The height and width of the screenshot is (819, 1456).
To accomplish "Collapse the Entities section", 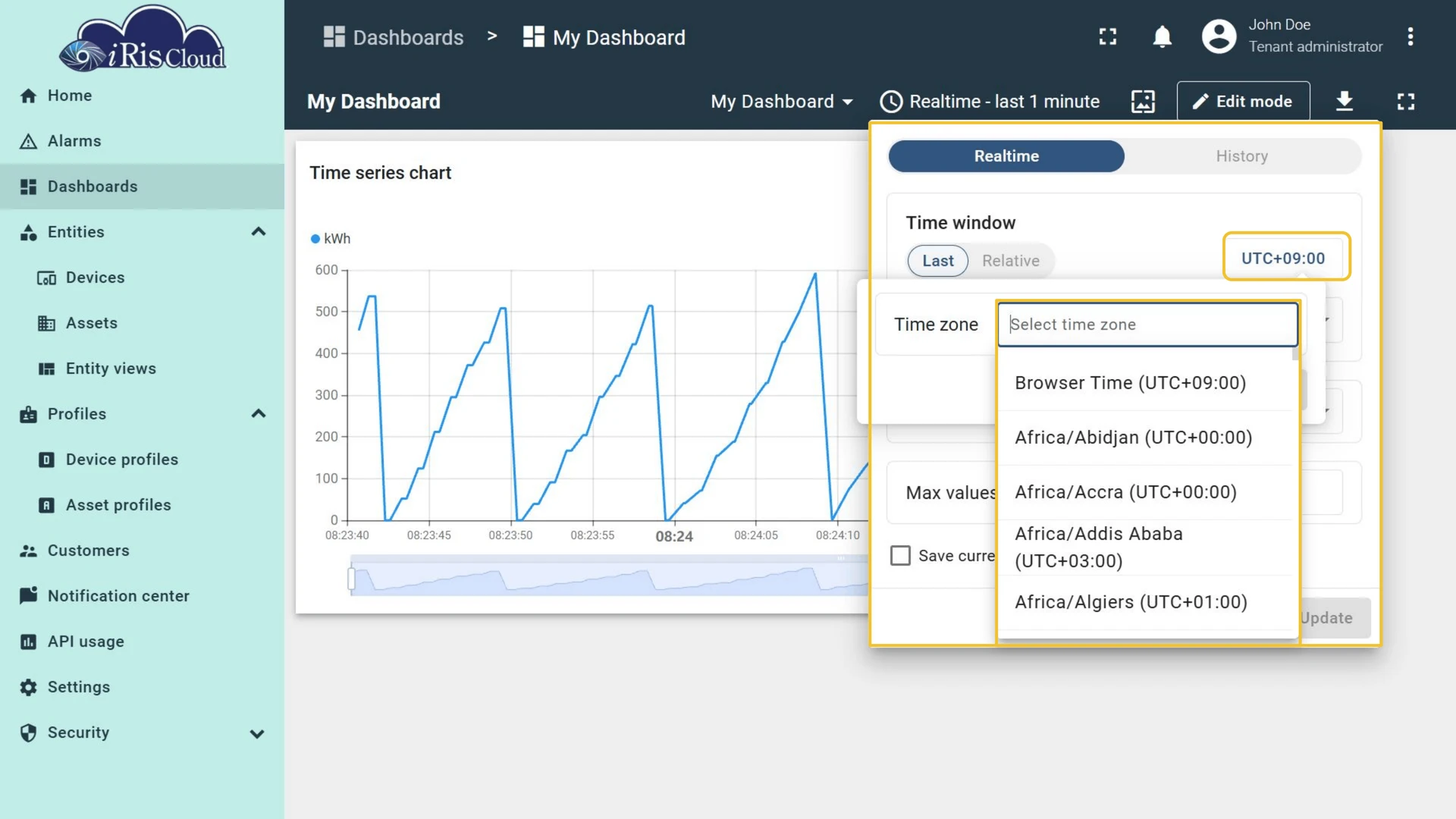I will (x=258, y=232).
